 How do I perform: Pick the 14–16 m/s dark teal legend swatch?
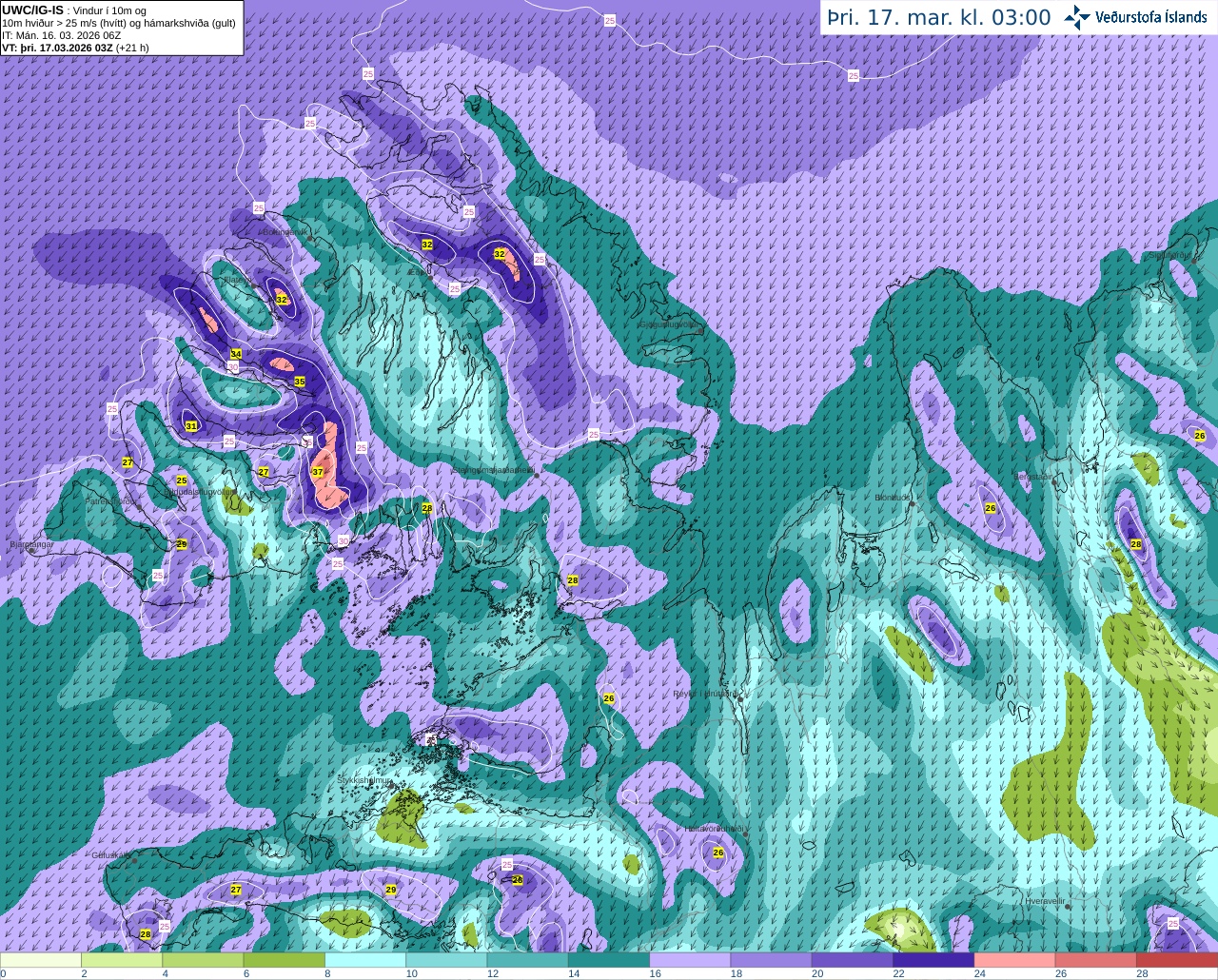(609, 959)
